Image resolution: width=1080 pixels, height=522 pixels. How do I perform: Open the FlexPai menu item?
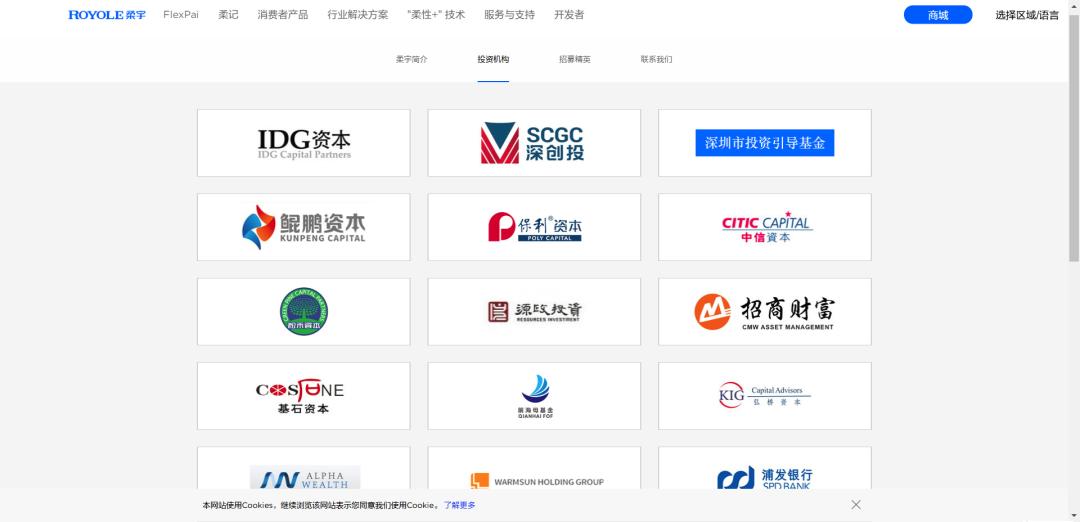pos(181,14)
